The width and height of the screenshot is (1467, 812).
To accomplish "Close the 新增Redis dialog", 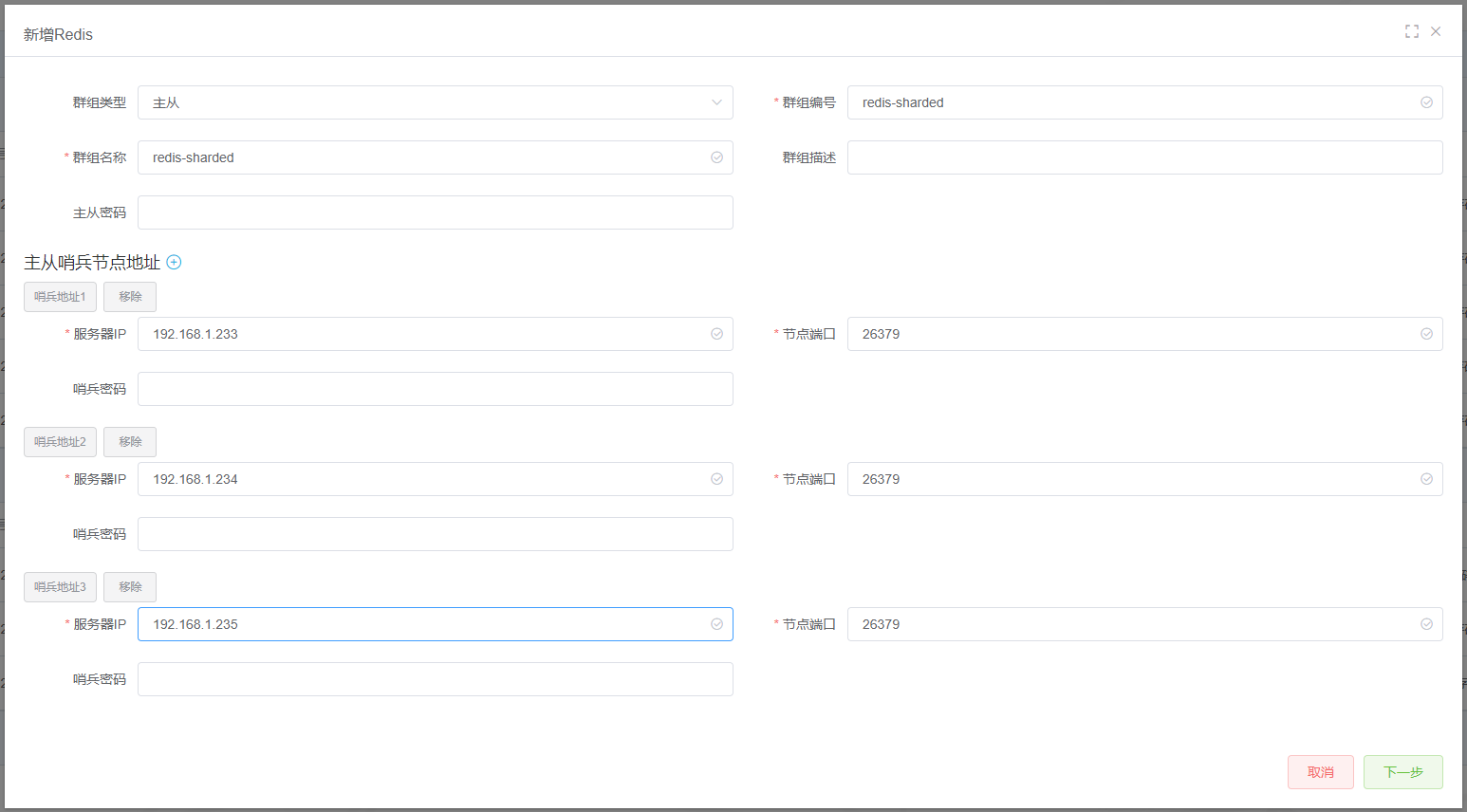I will (x=1436, y=31).
